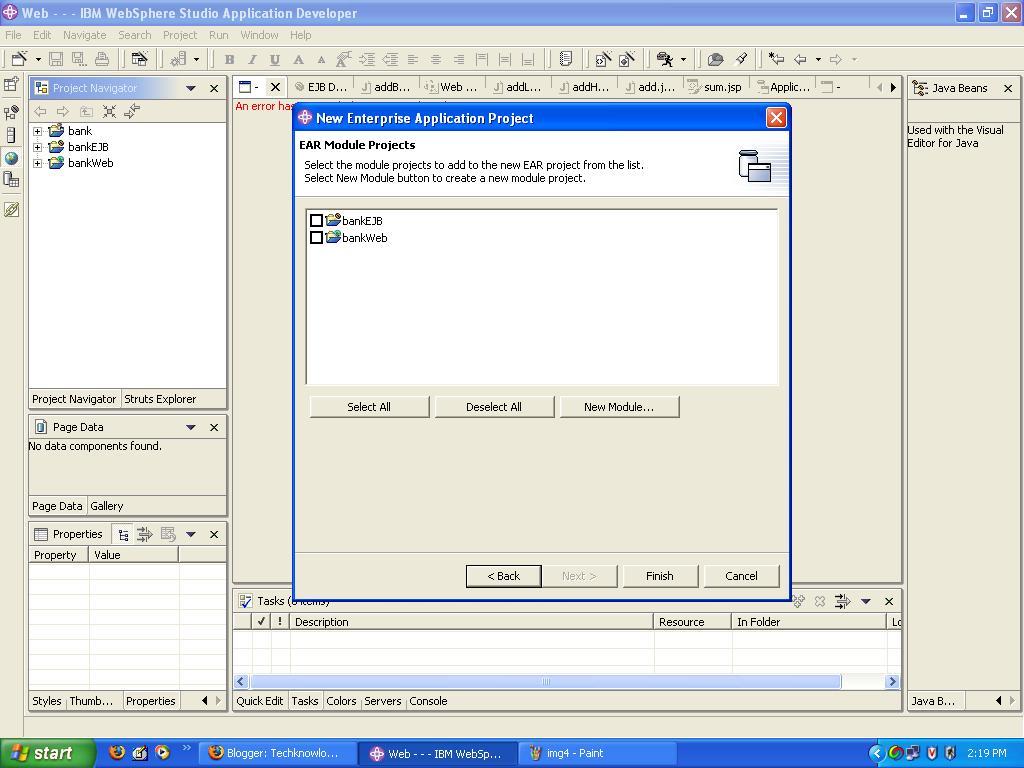Click the Tasks horizontal scrollbar thumb

[545, 682]
